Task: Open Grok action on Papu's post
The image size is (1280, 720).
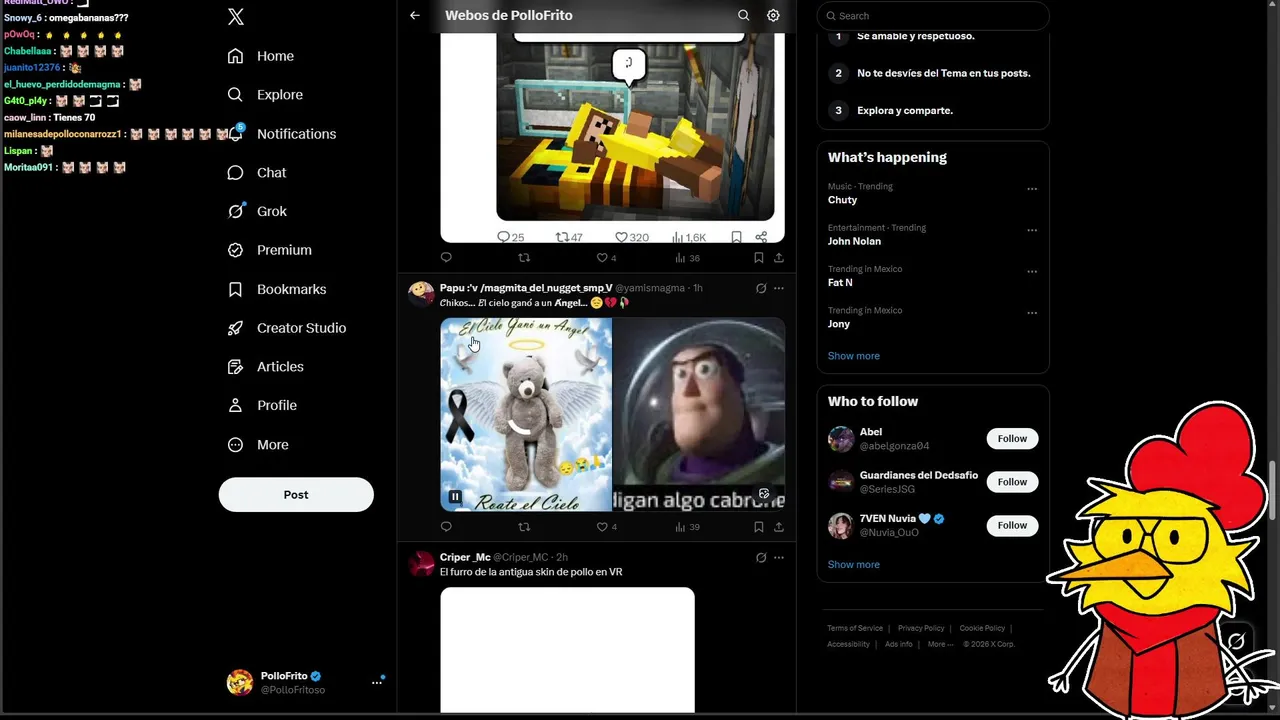Action: pos(761,288)
